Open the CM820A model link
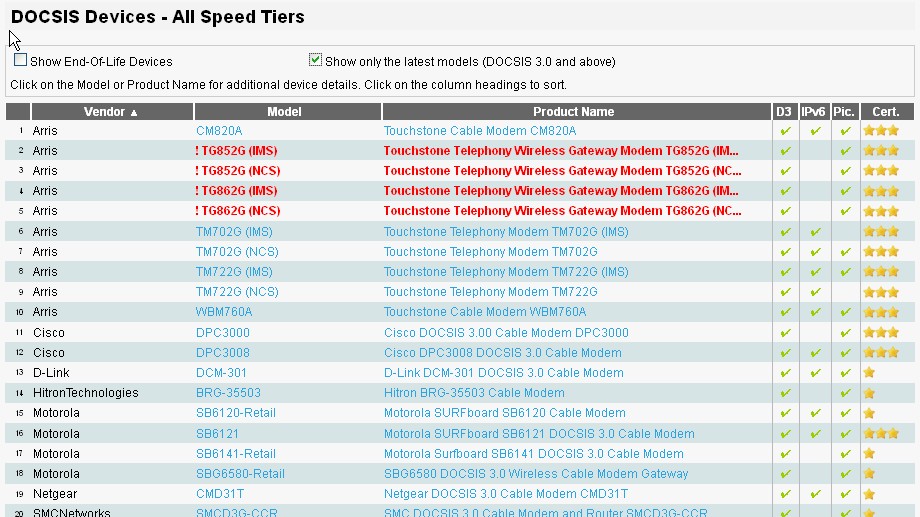This screenshot has height=517, width=920. (219, 131)
